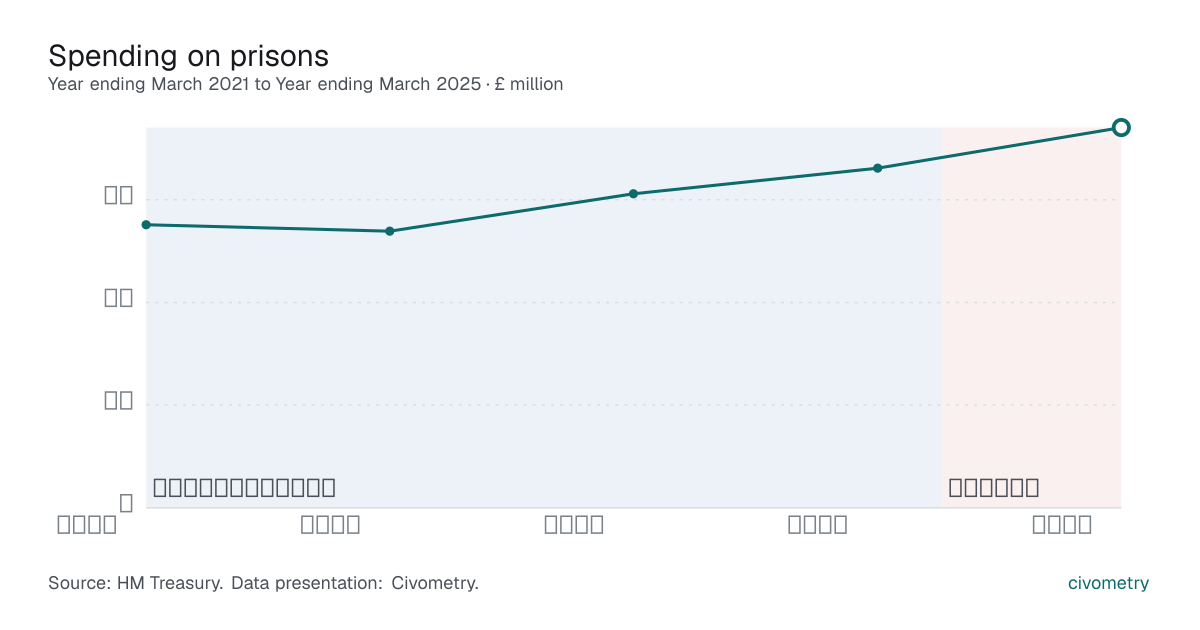Screen dimensions: 1200x630
Task: Click the 'Spending on prisons' chart title
Action: [x=188, y=55]
